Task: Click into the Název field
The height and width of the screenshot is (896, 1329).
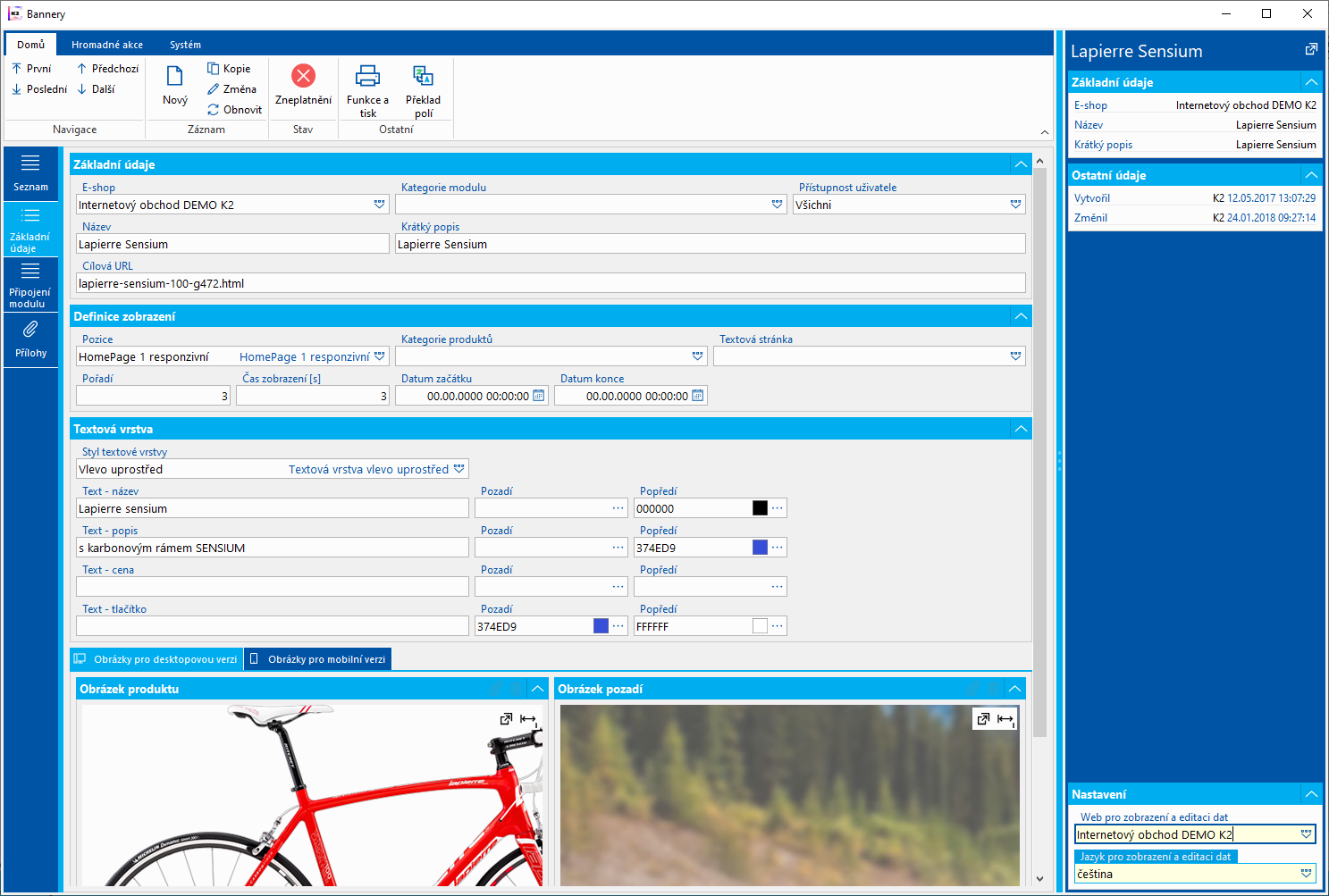Action: pyautogui.click(x=232, y=244)
